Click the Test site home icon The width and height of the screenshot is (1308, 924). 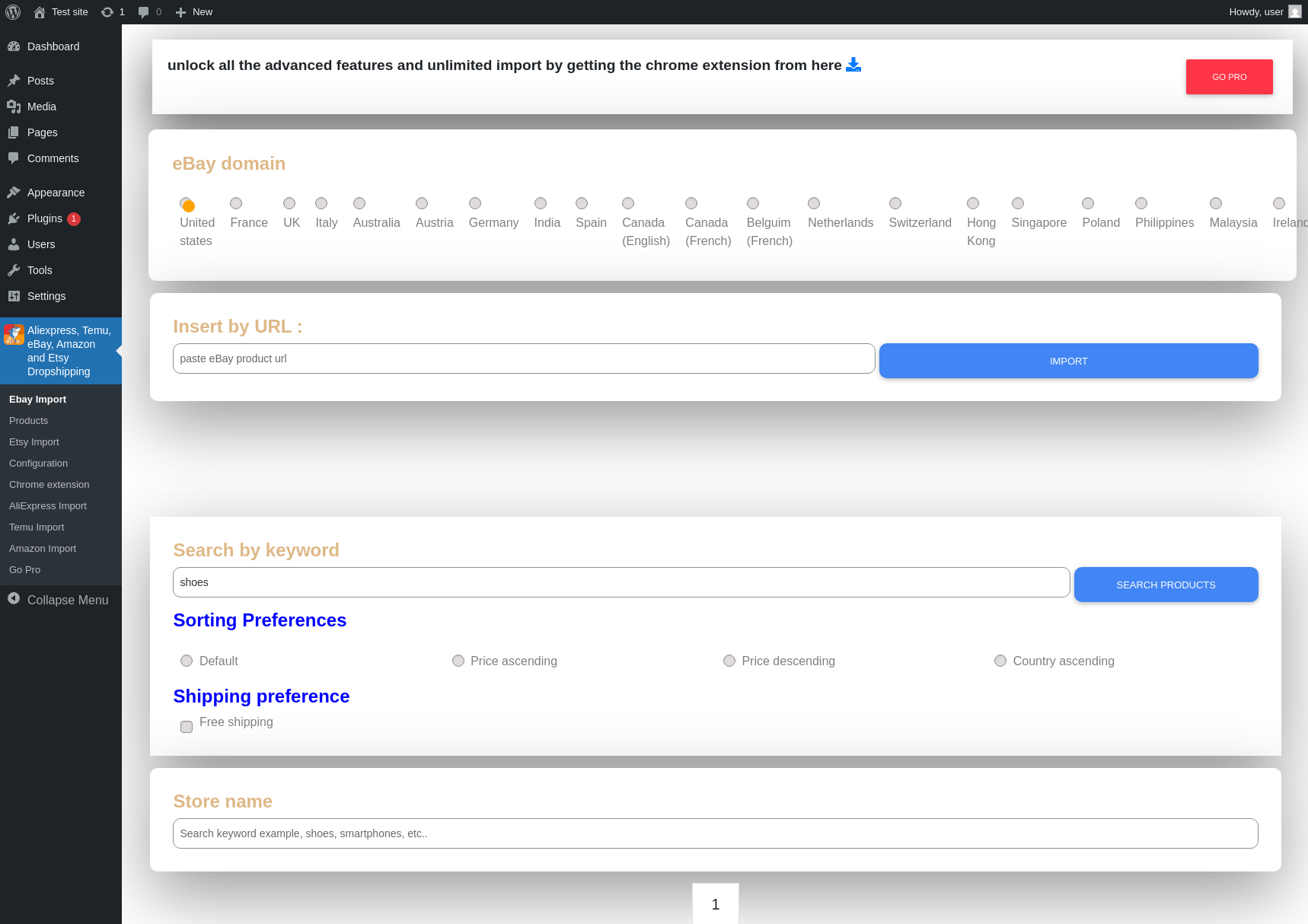[x=40, y=12]
